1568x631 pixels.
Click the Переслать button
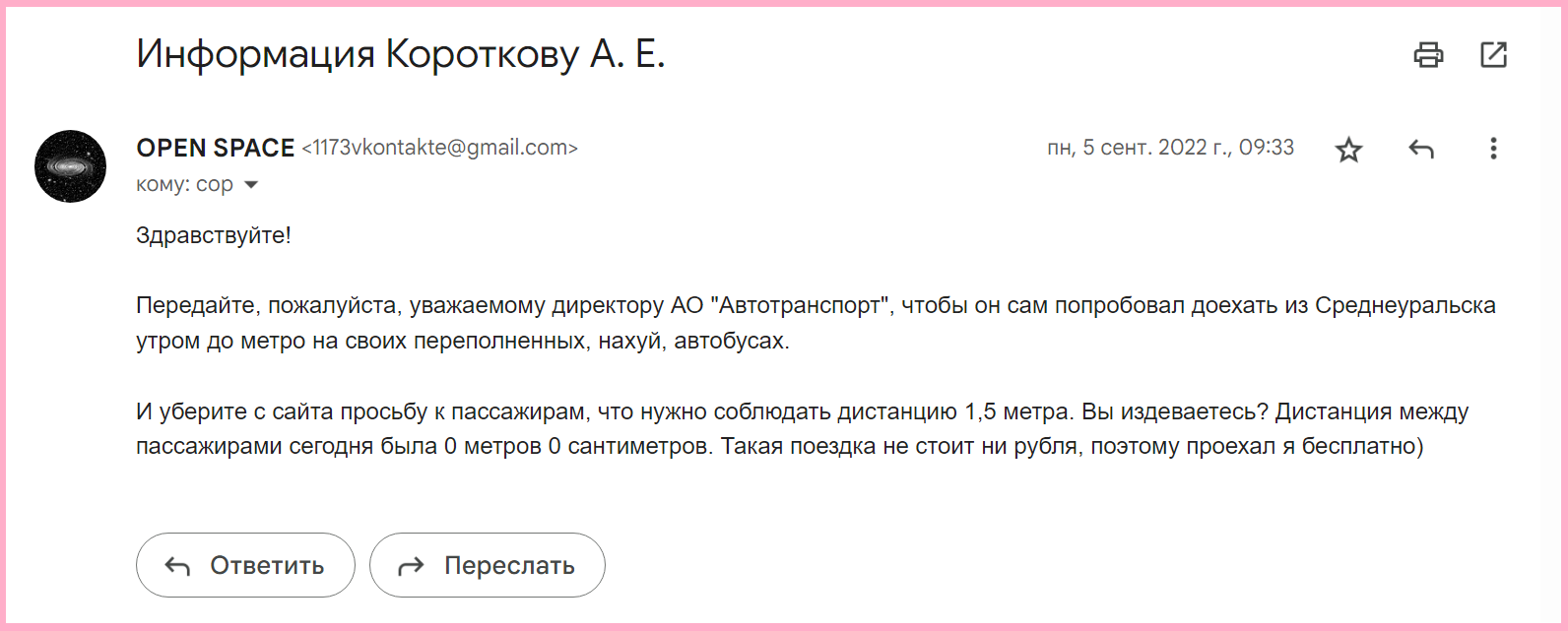click(x=488, y=565)
